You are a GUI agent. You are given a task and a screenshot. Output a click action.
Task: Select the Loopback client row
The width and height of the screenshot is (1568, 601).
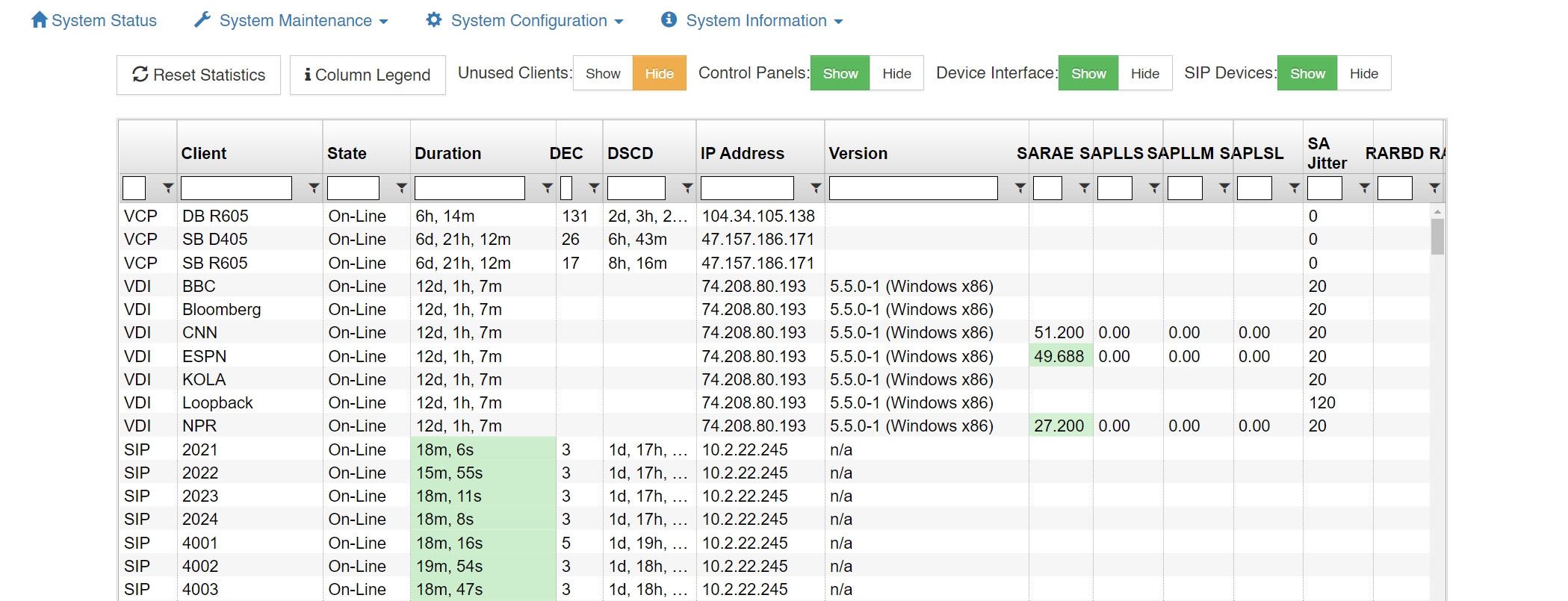tap(775, 402)
